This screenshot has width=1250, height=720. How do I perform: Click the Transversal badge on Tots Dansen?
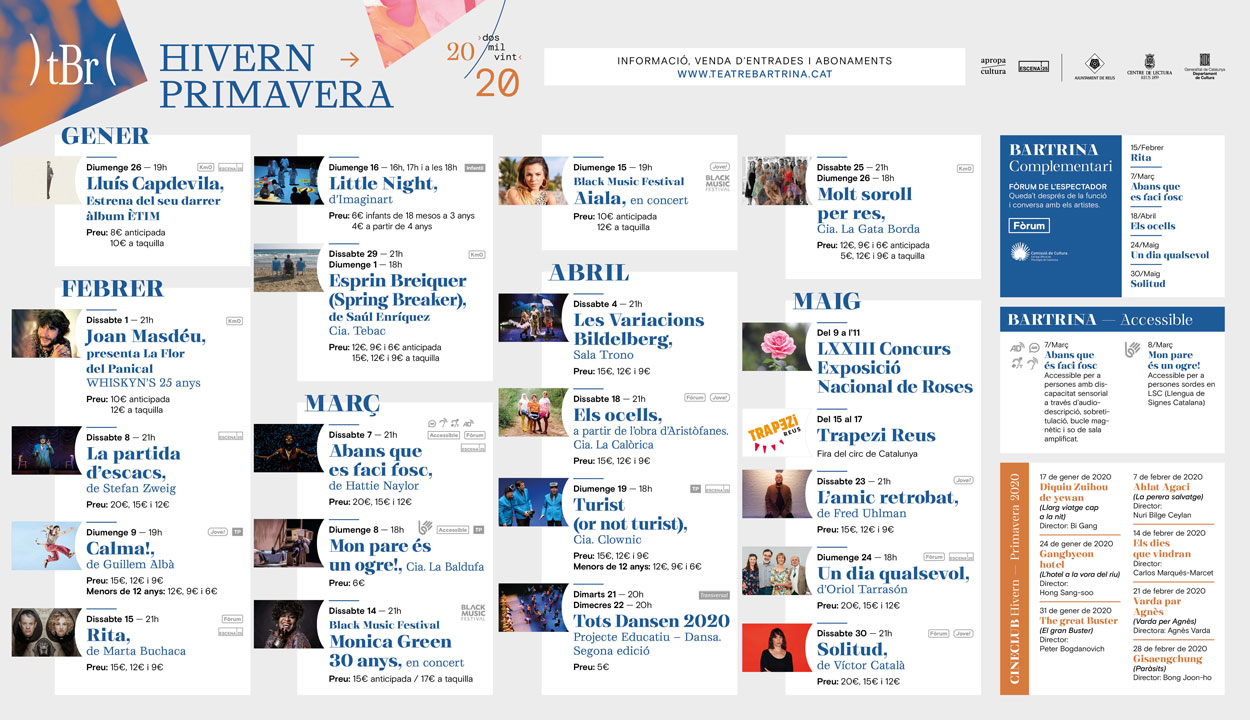point(714,594)
